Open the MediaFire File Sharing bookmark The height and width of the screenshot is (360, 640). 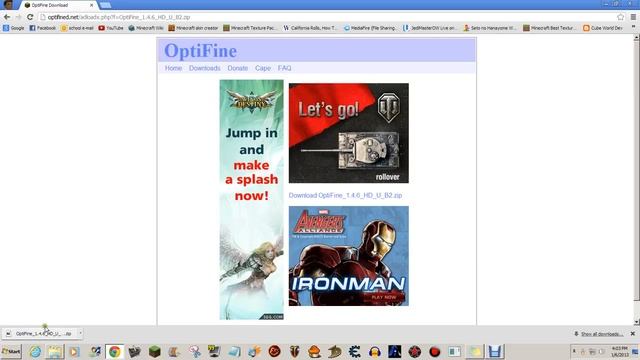point(370,28)
